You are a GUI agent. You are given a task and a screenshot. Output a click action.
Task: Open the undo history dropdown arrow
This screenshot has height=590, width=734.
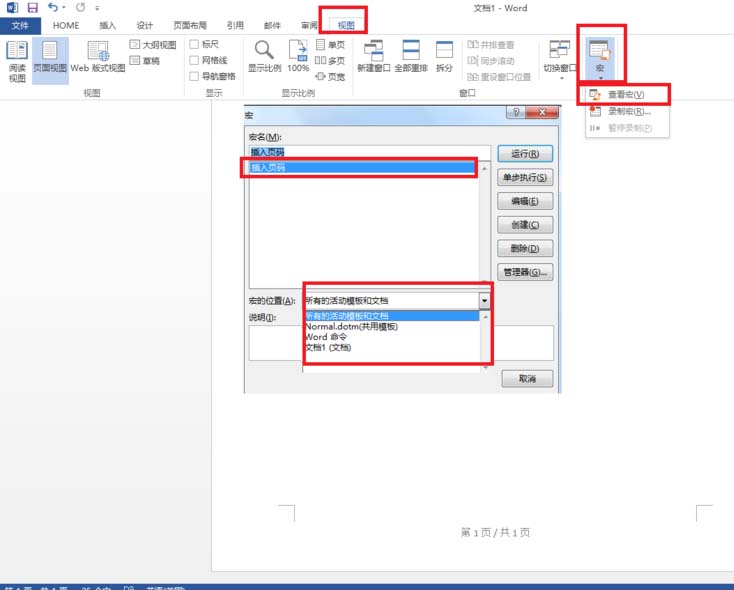[64, 8]
